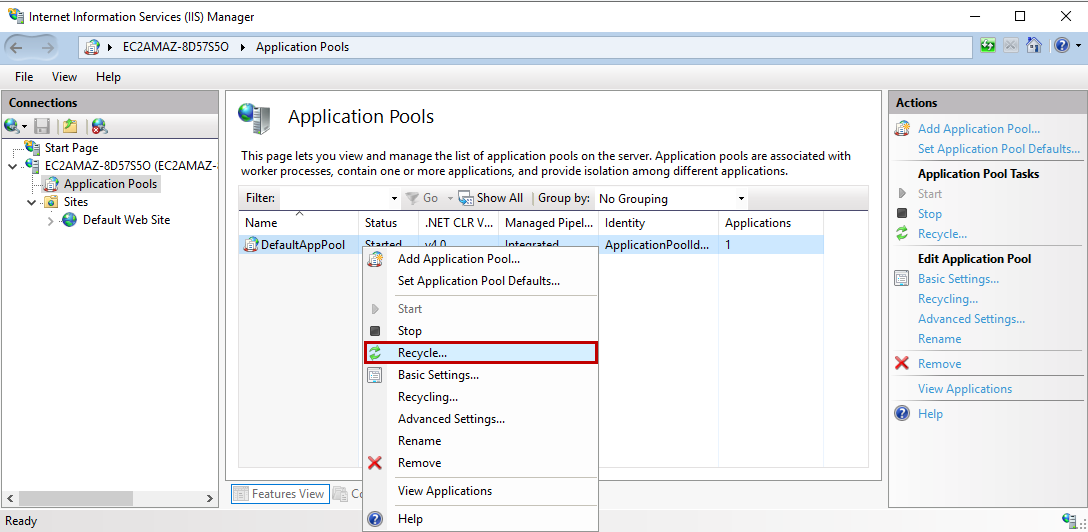Screen dimensions: 1088x532
Task: Click the Forward navigation arrow
Action: tap(47, 47)
